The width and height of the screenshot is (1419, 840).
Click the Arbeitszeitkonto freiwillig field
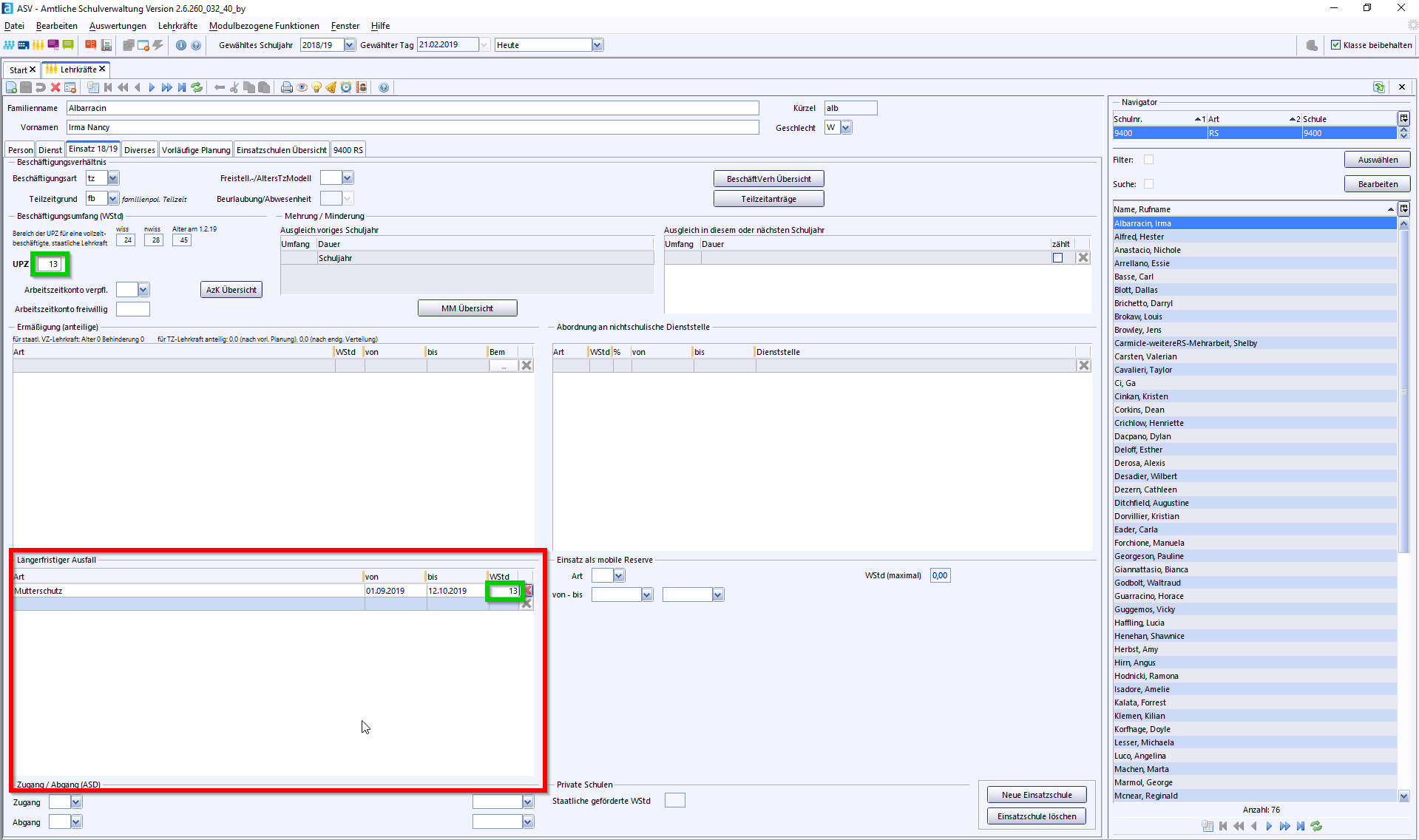point(133,309)
